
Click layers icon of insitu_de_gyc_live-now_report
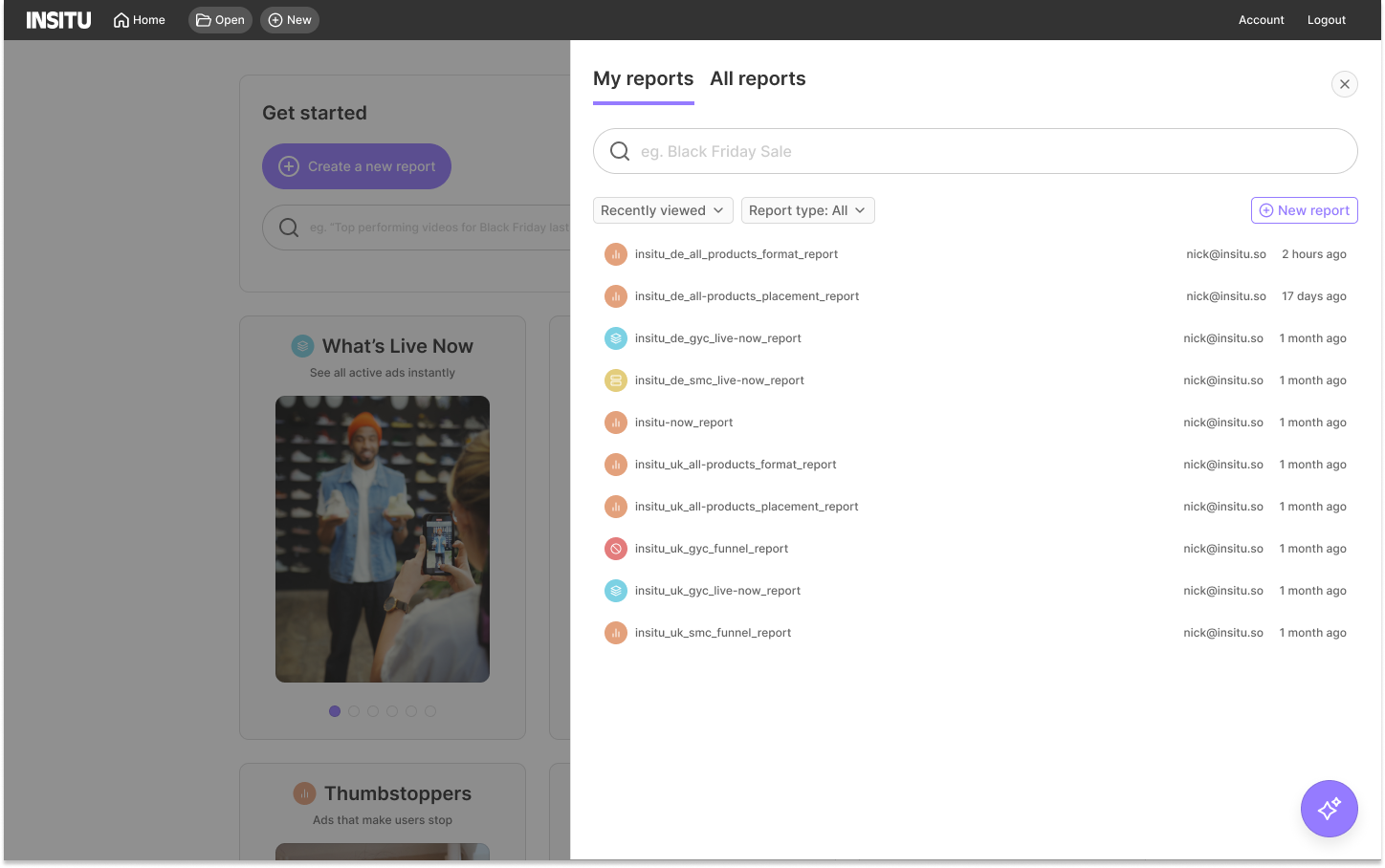[616, 338]
